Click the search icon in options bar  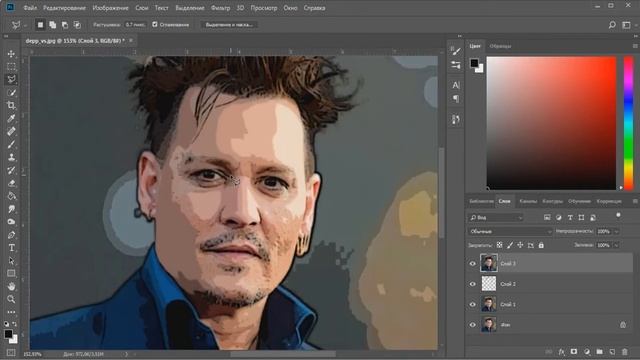[x=612, y=25]
